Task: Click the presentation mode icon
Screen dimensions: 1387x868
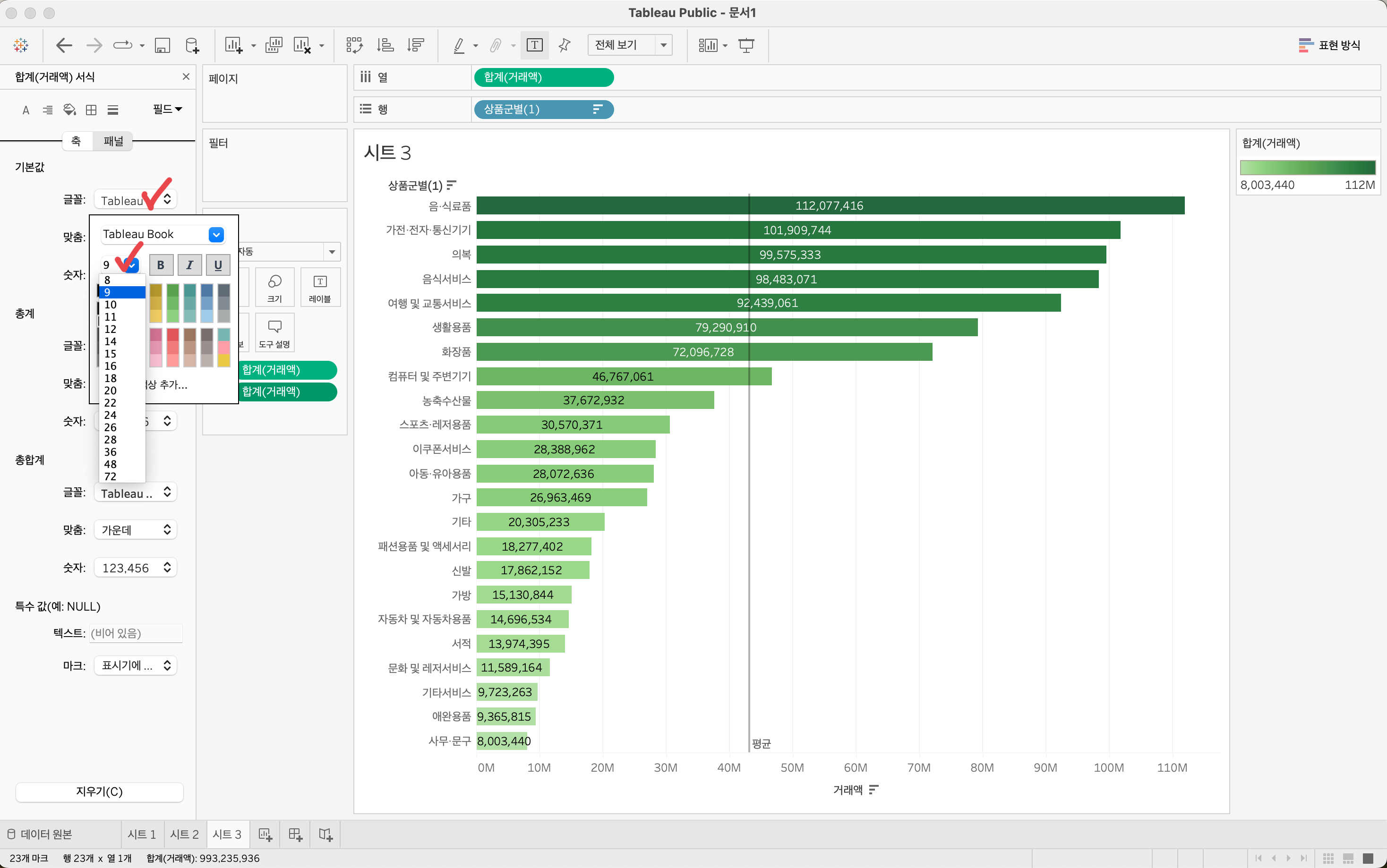Action: pos(746,45)
